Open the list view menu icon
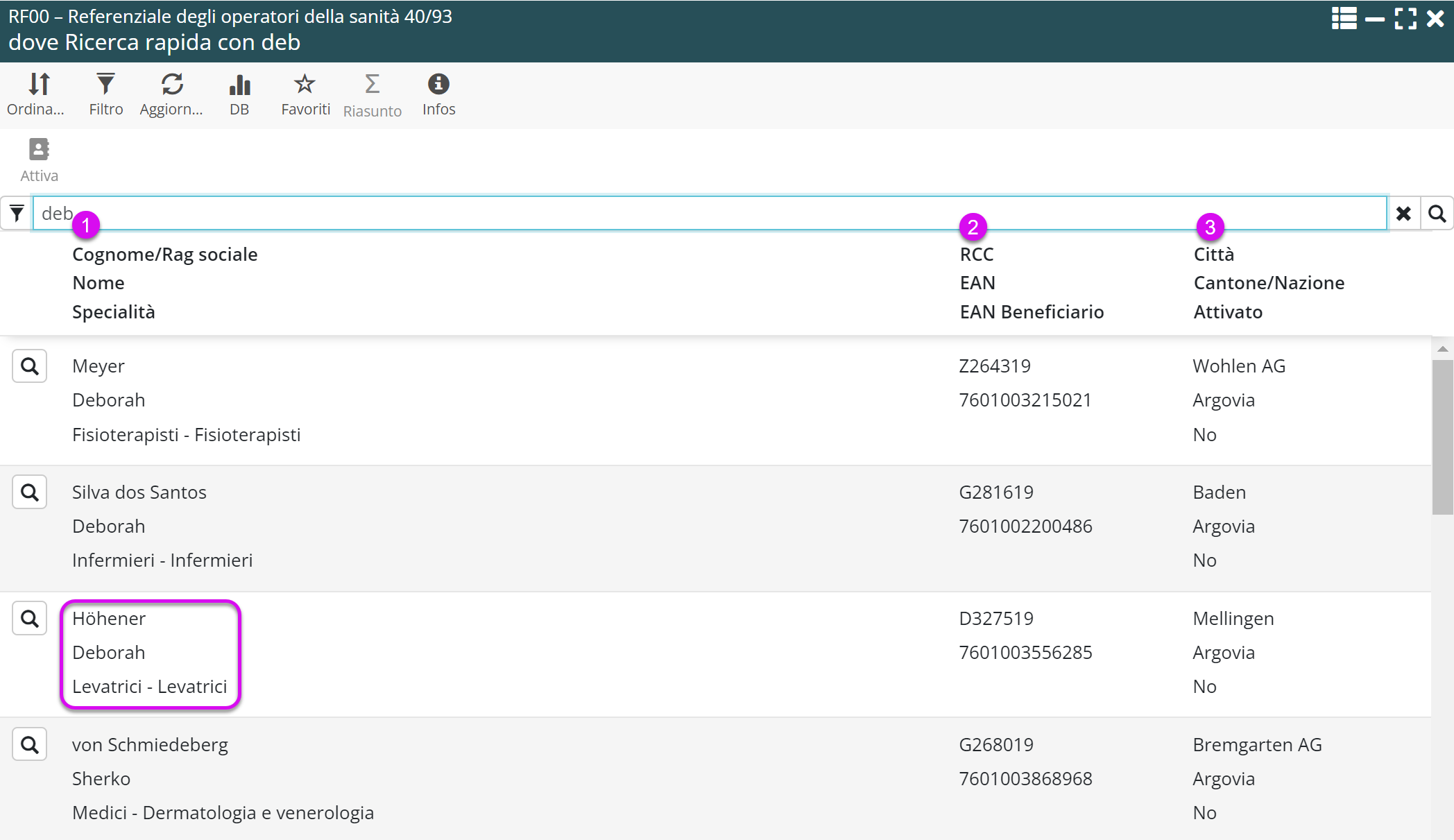The width and height of the screenshot is (1454, 840). (1344, 19)
